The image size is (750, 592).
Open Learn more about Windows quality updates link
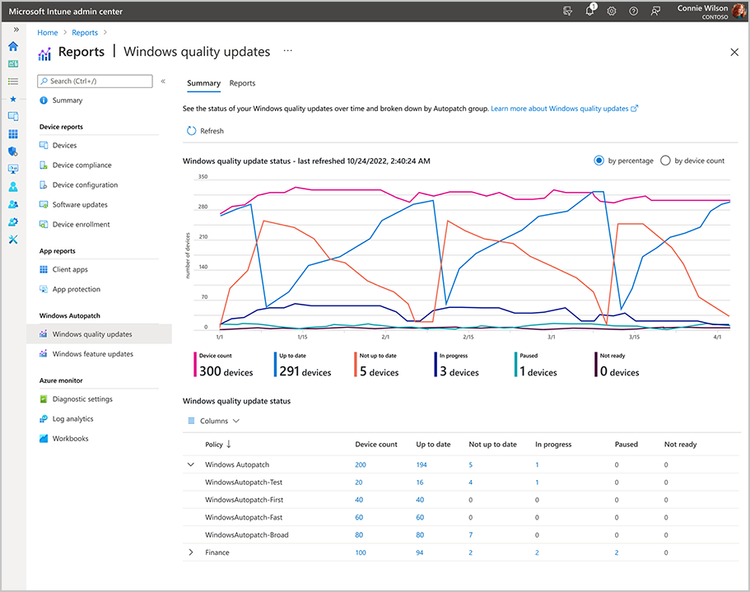(564, 109)
